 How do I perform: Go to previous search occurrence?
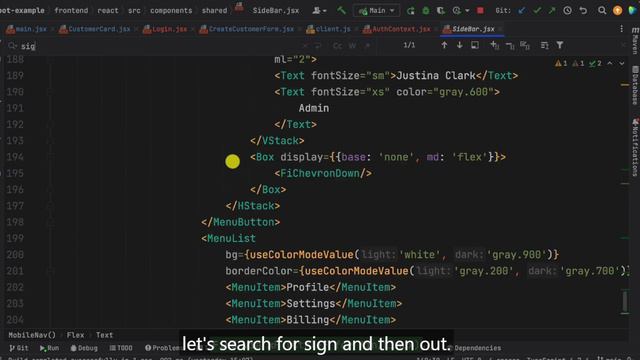click(x=444, y=45)
